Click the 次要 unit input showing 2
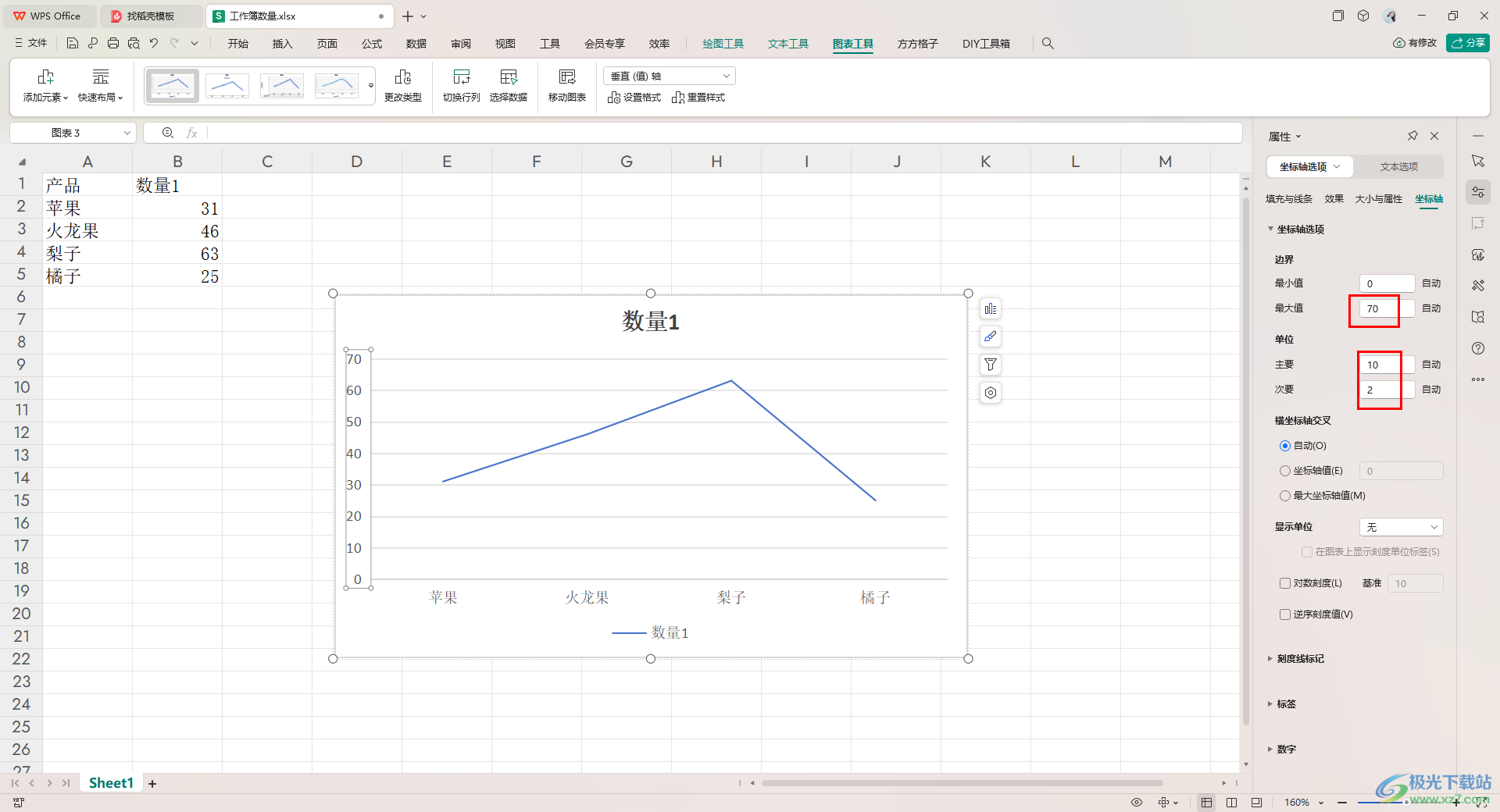The image size is (1500, 812). pyautogui.click(x=1387, y=390)
